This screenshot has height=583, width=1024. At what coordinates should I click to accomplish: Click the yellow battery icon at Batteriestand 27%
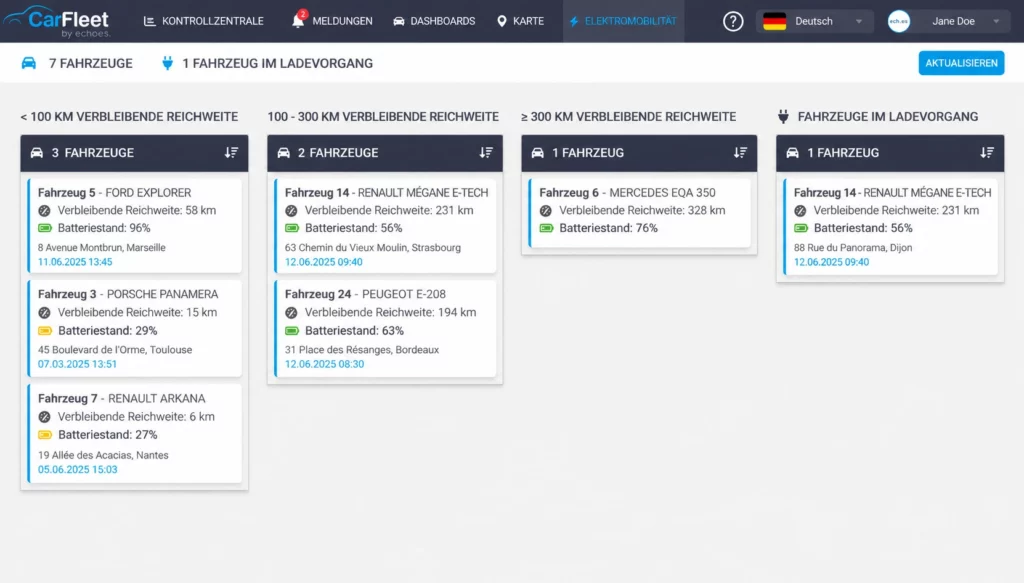45,435
